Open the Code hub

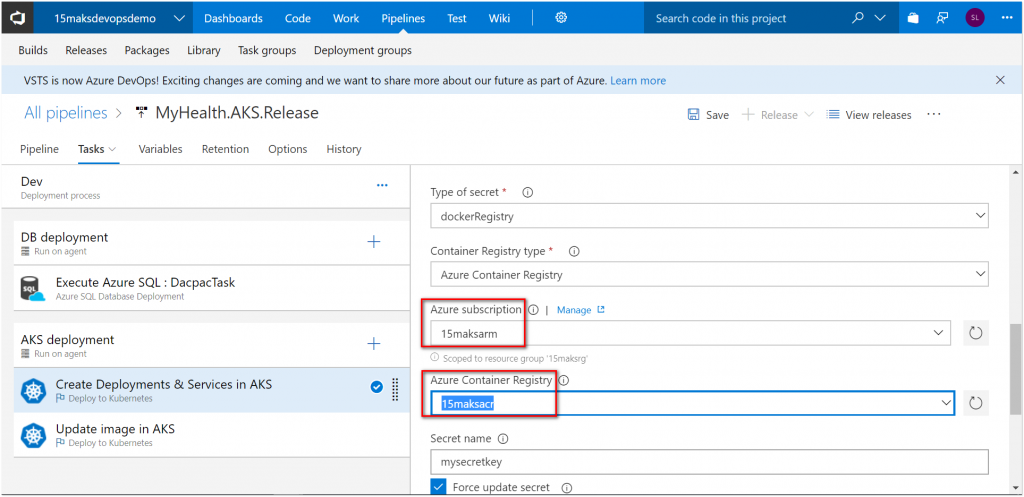pyautogui.click(x=298, y=18)
